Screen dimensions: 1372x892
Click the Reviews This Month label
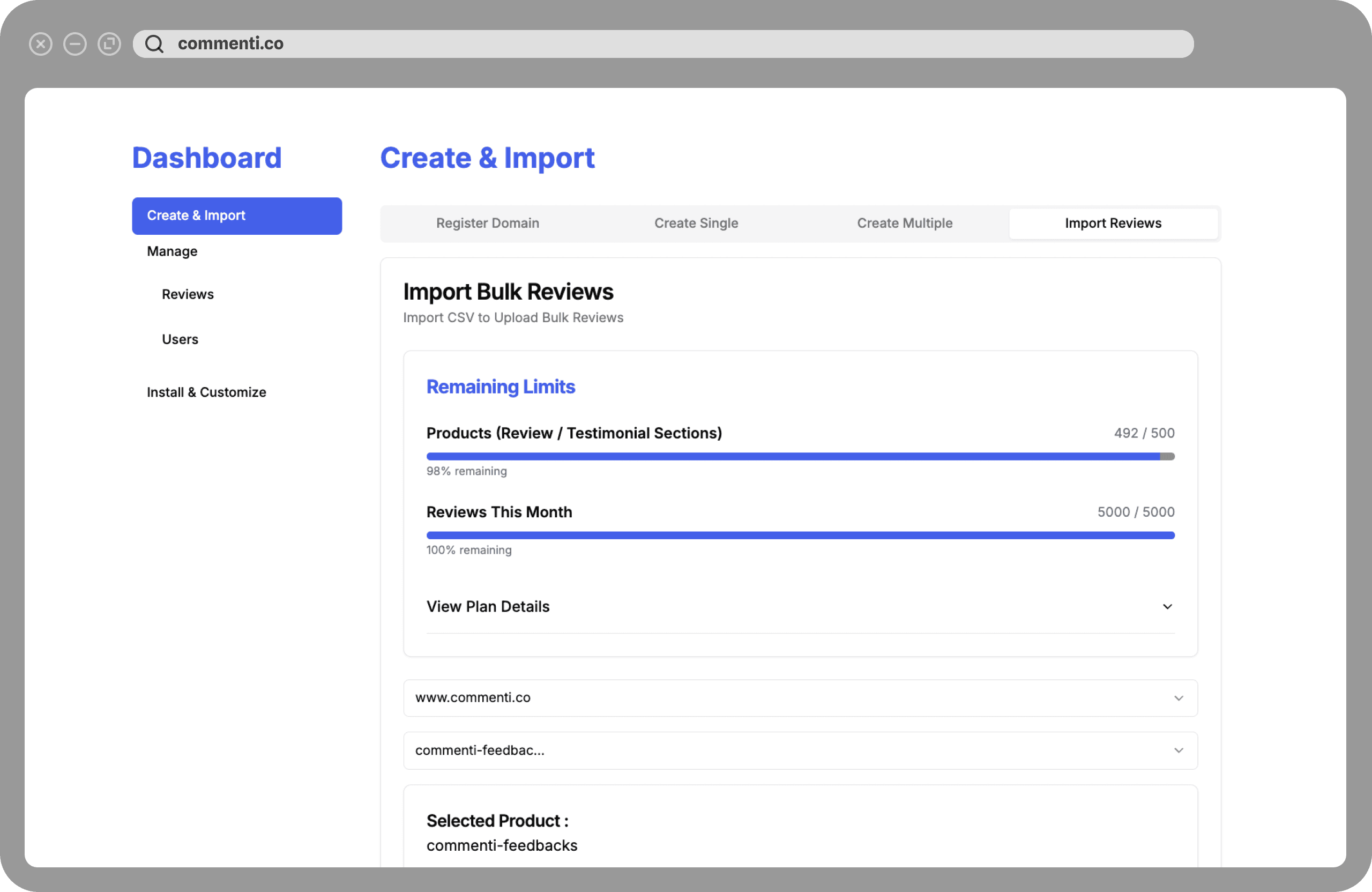coord(499,512)
